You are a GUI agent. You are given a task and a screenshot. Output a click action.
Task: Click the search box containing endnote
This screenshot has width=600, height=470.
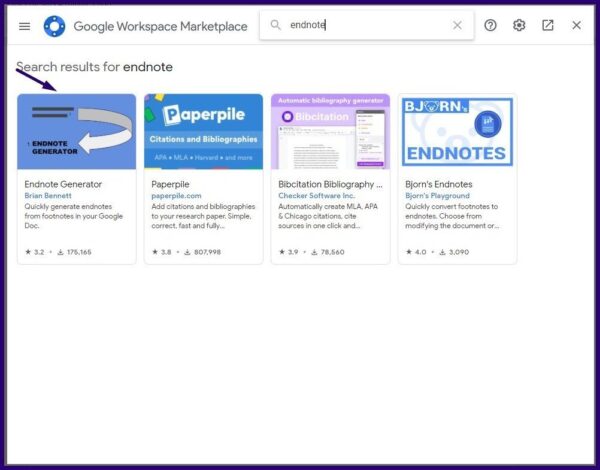click(367, 25)
